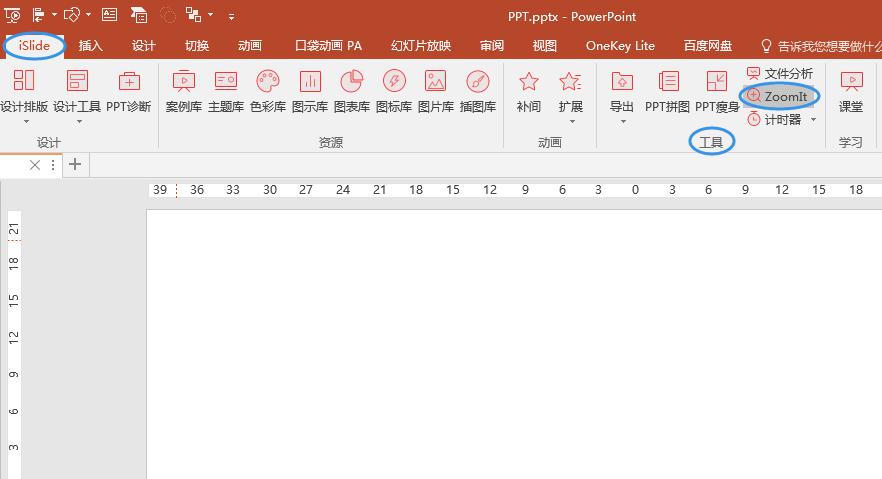Open the 主题库 theme library
882x479 pixels.
pos(226,90)
